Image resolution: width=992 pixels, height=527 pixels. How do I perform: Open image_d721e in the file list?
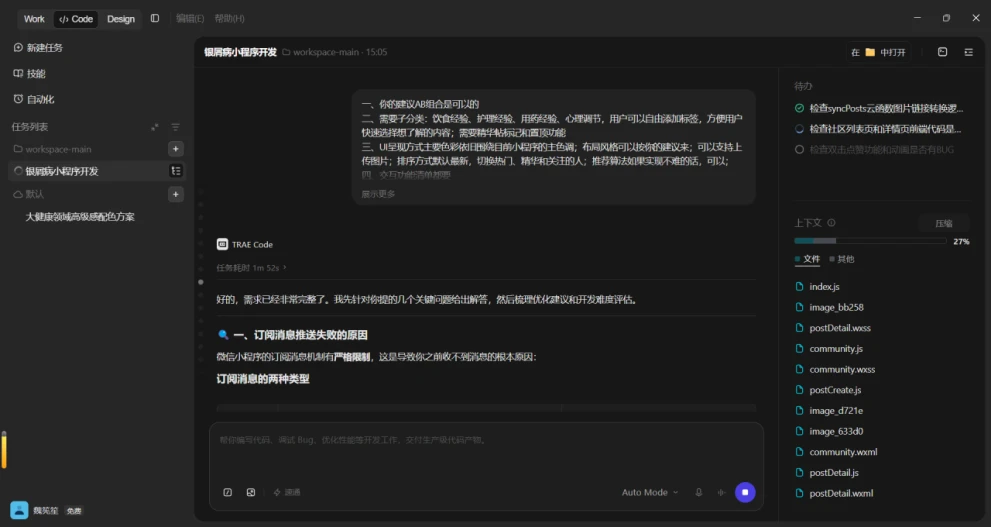coord(836,411)
